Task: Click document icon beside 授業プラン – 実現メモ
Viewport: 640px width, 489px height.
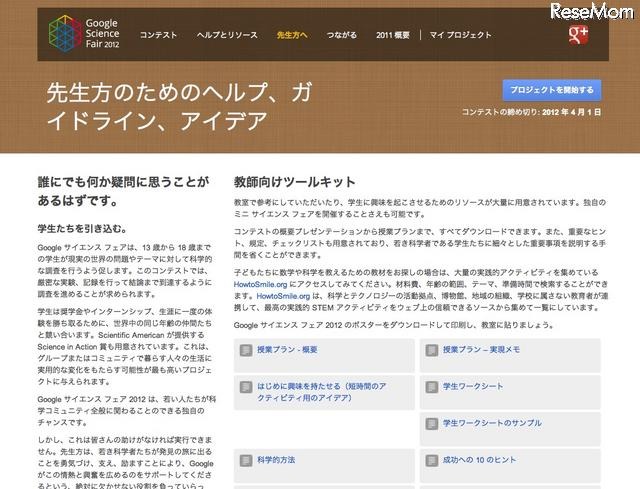Action: (x=431, y=350)
